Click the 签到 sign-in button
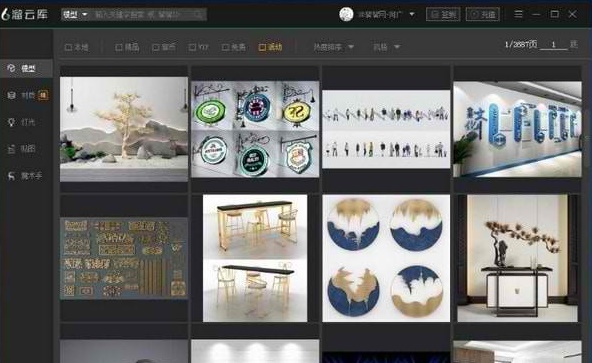 coord(443,14)
